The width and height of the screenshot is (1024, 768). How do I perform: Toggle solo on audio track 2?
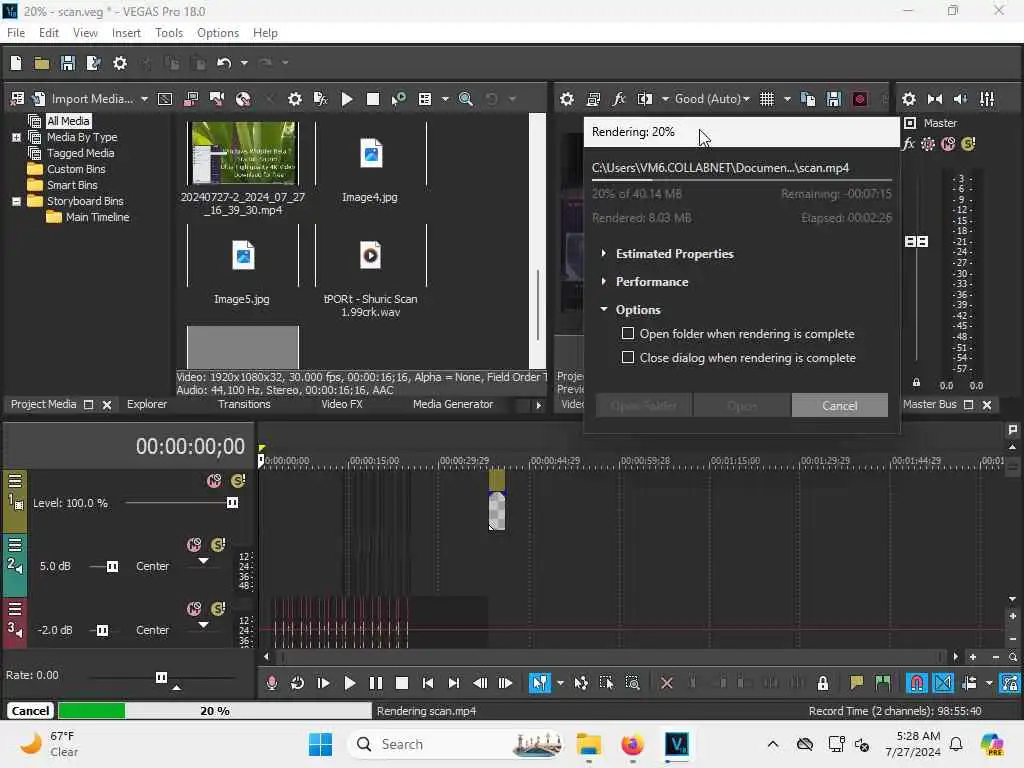(x=218, y=545)
